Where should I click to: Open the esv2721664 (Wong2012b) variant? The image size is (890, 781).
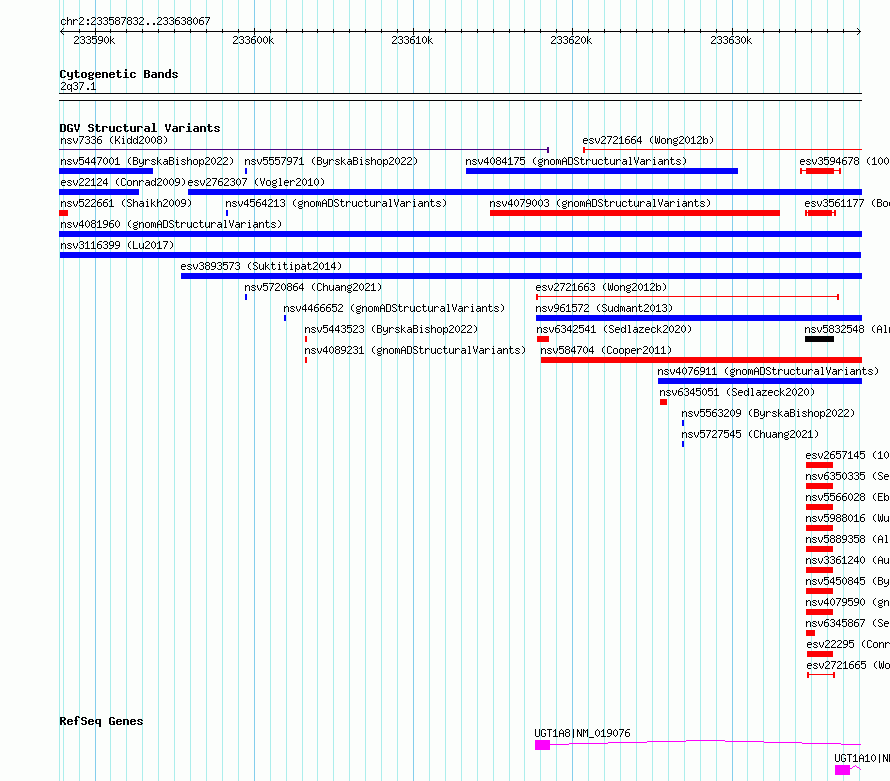[648, 140]
